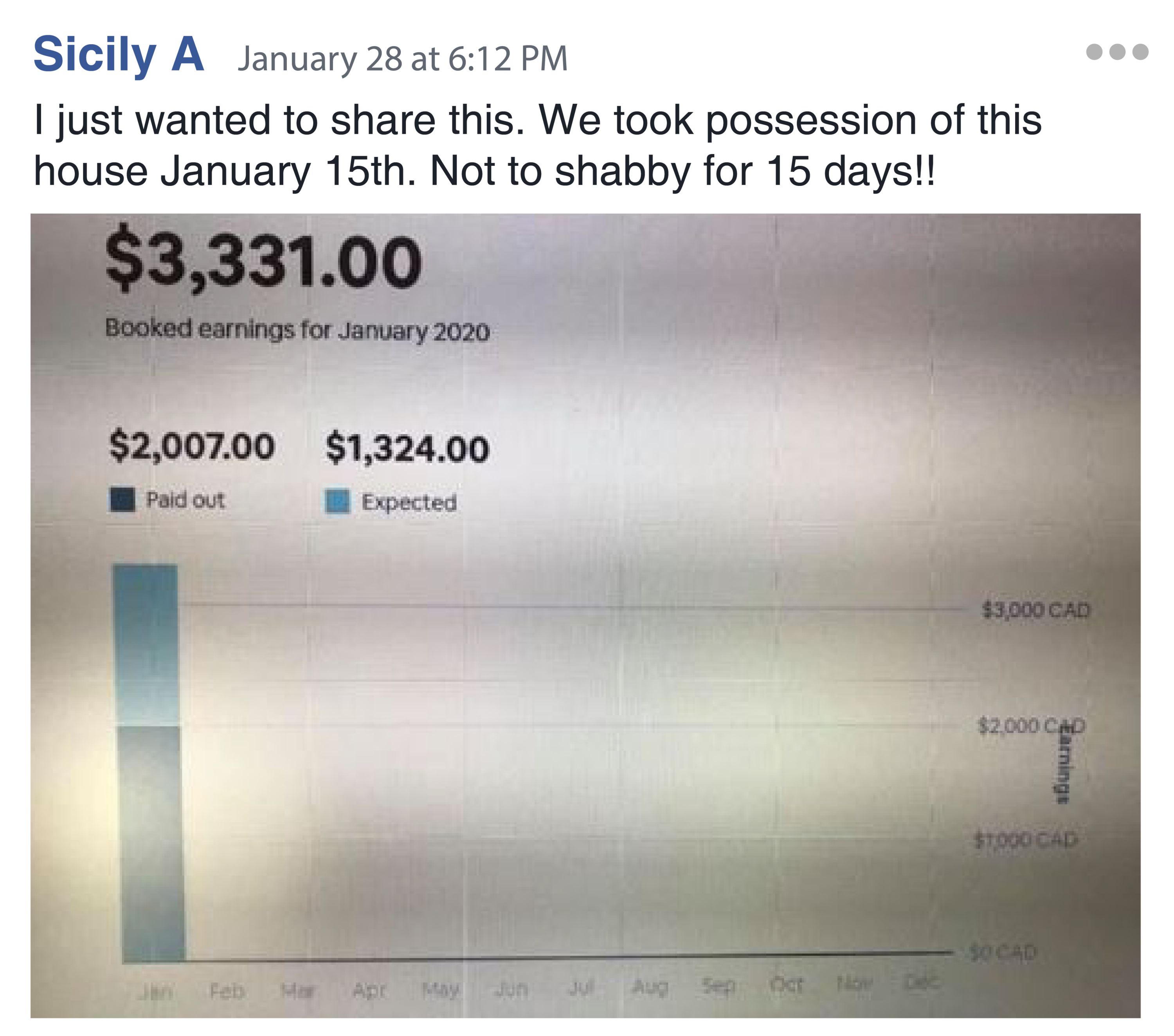The width and height of the screenshot is (1174, 1036).
Task: Click the Jun month label on the chart axis
Action: point(511,989)
